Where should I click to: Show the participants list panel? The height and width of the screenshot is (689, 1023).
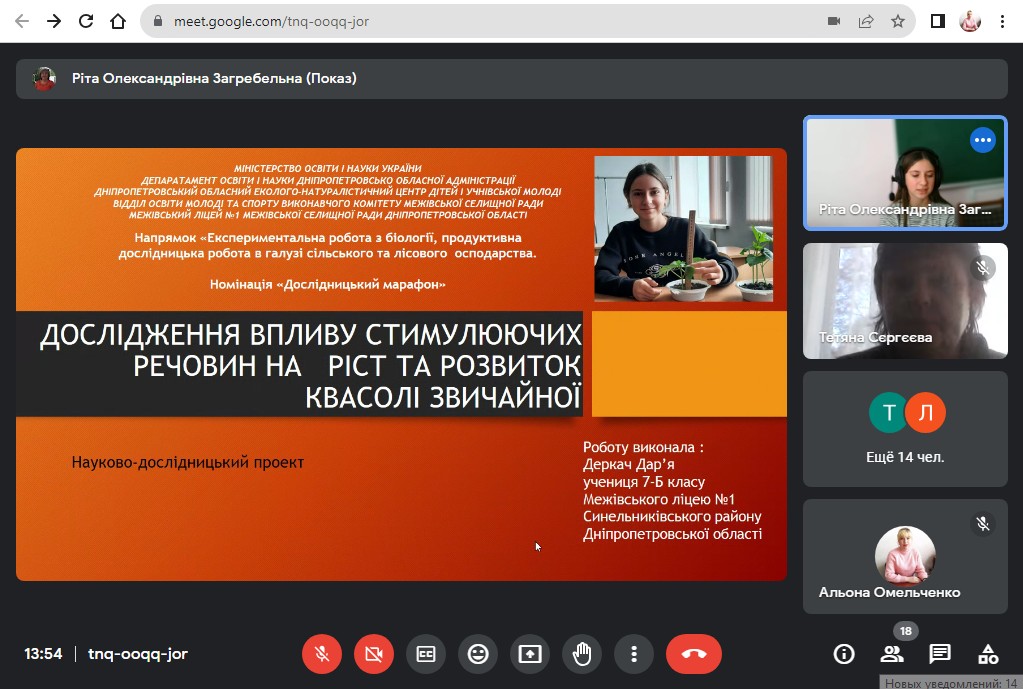click(x=891, y=654)
